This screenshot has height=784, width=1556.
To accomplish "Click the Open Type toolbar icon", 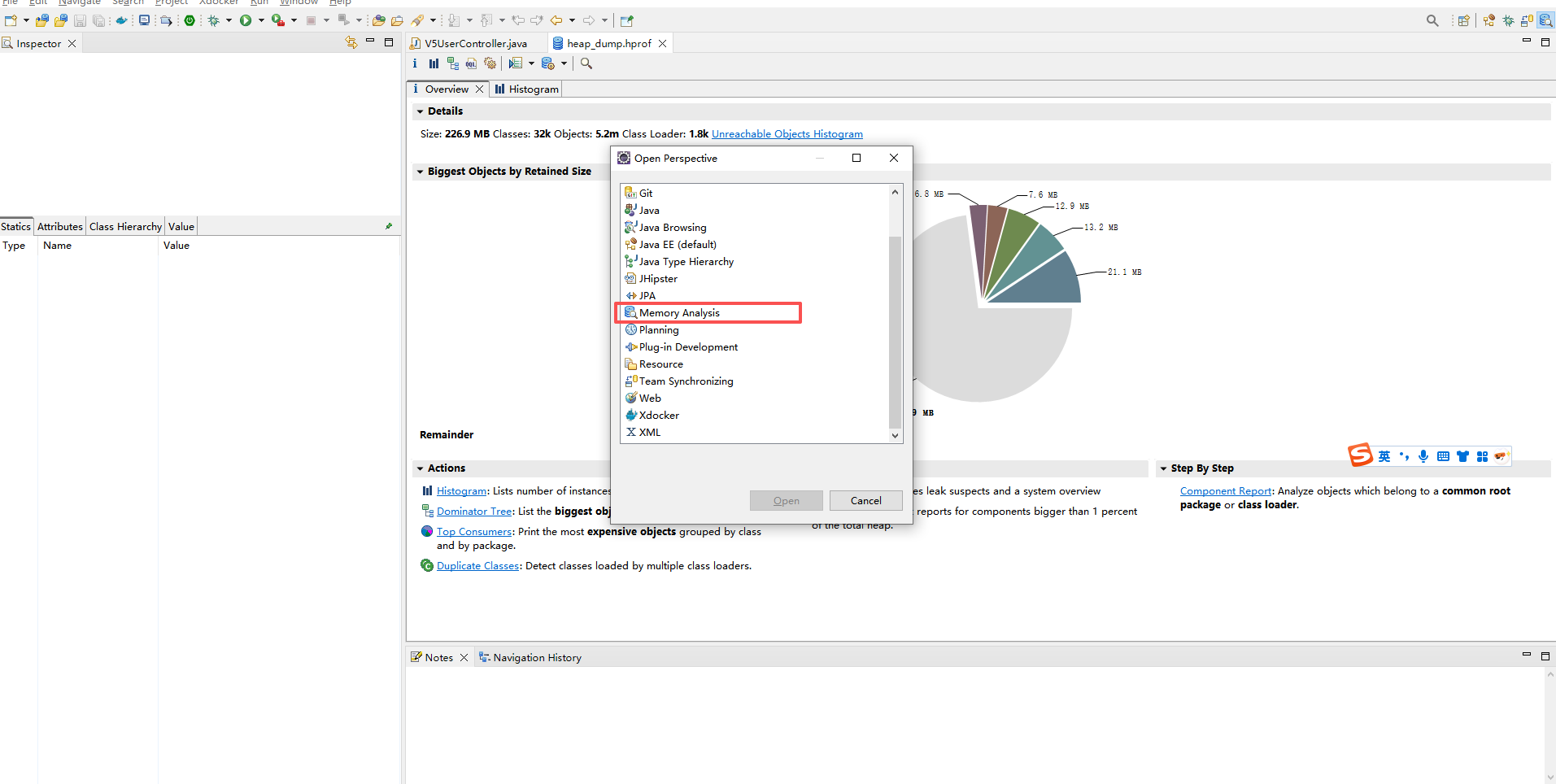I will 378,20.
